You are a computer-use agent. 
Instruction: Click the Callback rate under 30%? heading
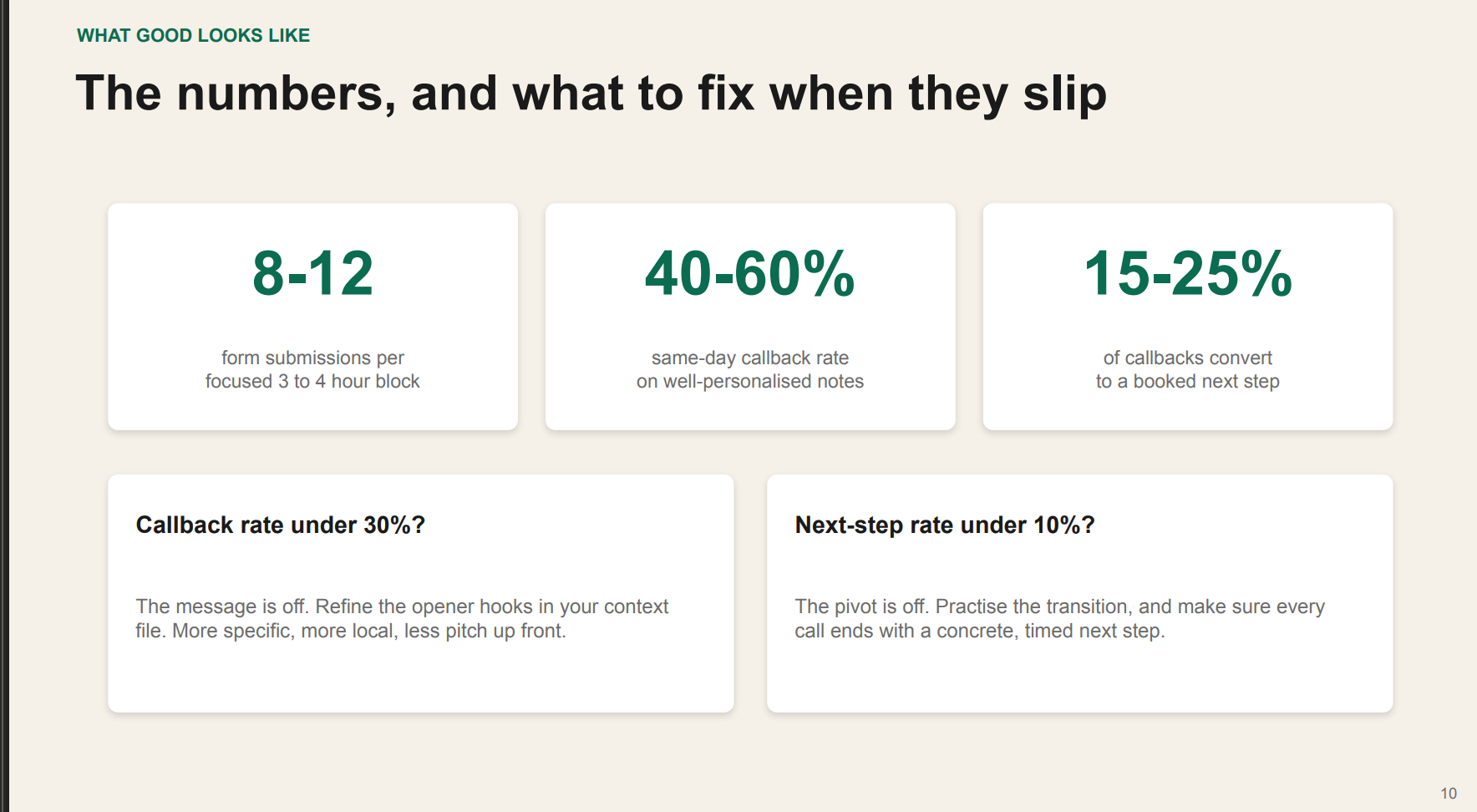point(281,525)
